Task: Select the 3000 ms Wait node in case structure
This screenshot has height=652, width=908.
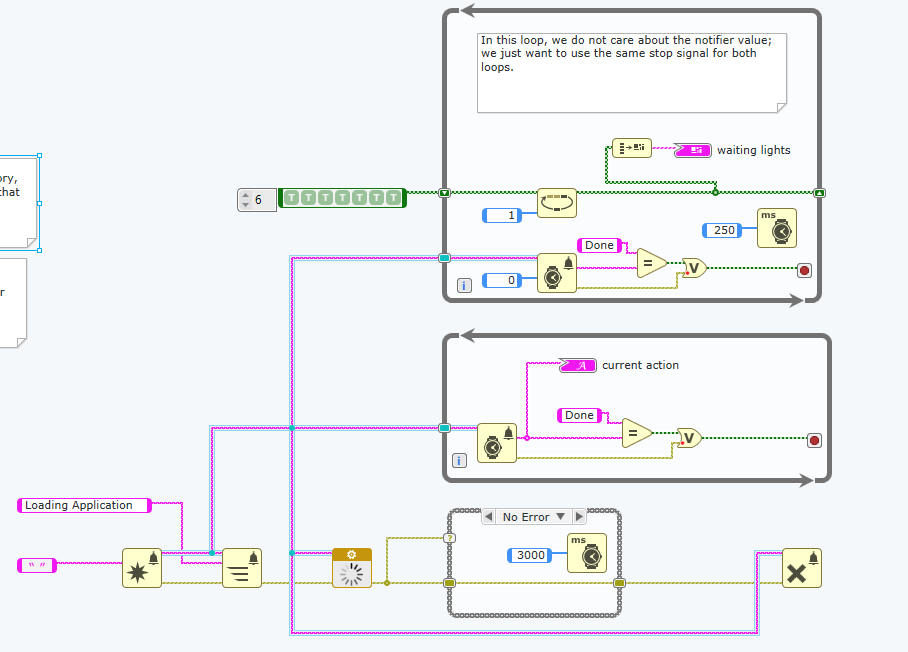Action: (x=587, y=553)
